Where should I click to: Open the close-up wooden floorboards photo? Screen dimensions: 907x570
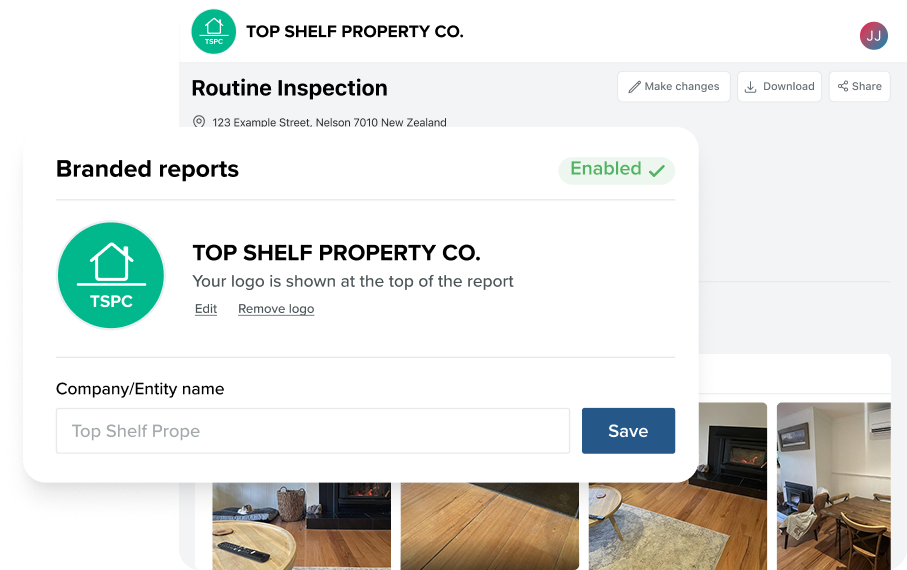coord(490,525)
